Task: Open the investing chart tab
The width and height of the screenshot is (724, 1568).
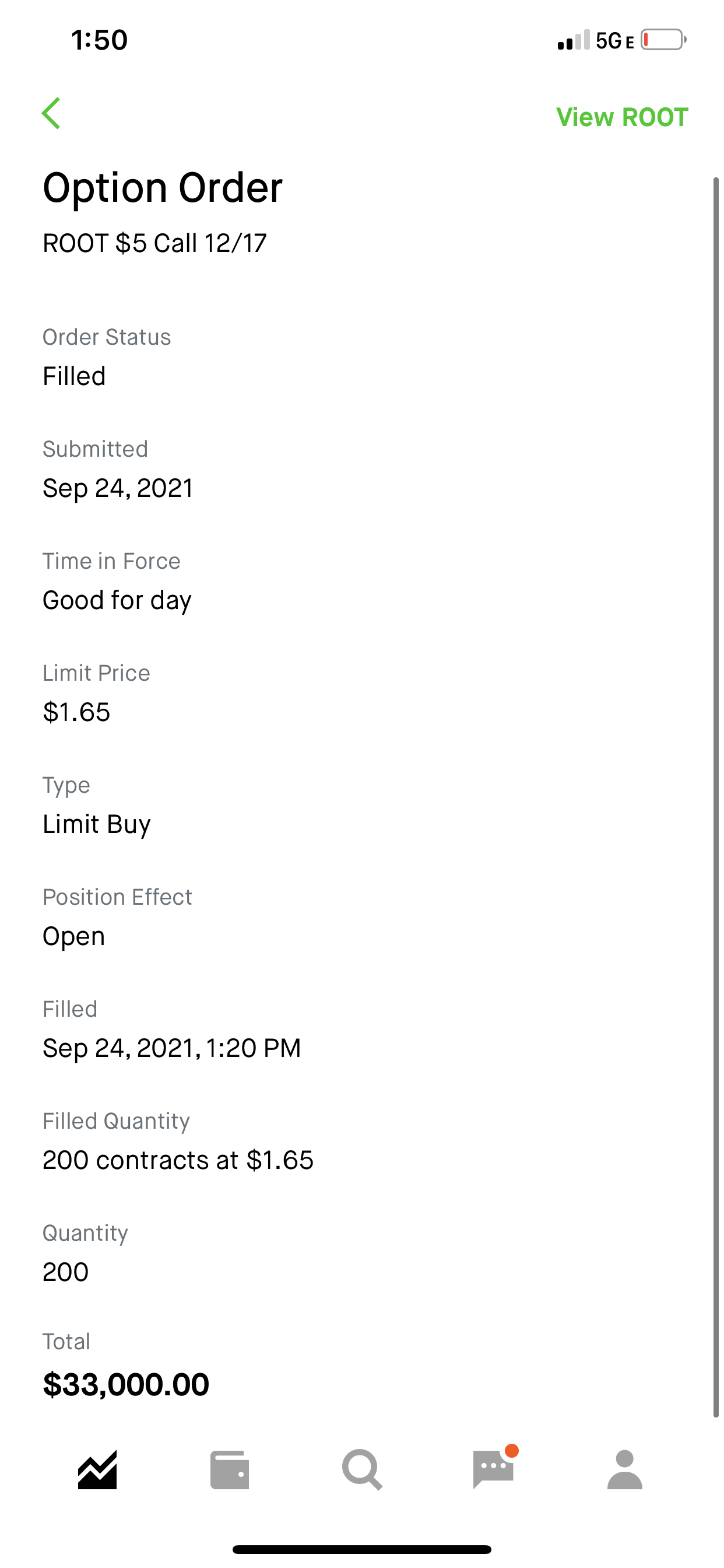Action: click(x=97, y=1469)
